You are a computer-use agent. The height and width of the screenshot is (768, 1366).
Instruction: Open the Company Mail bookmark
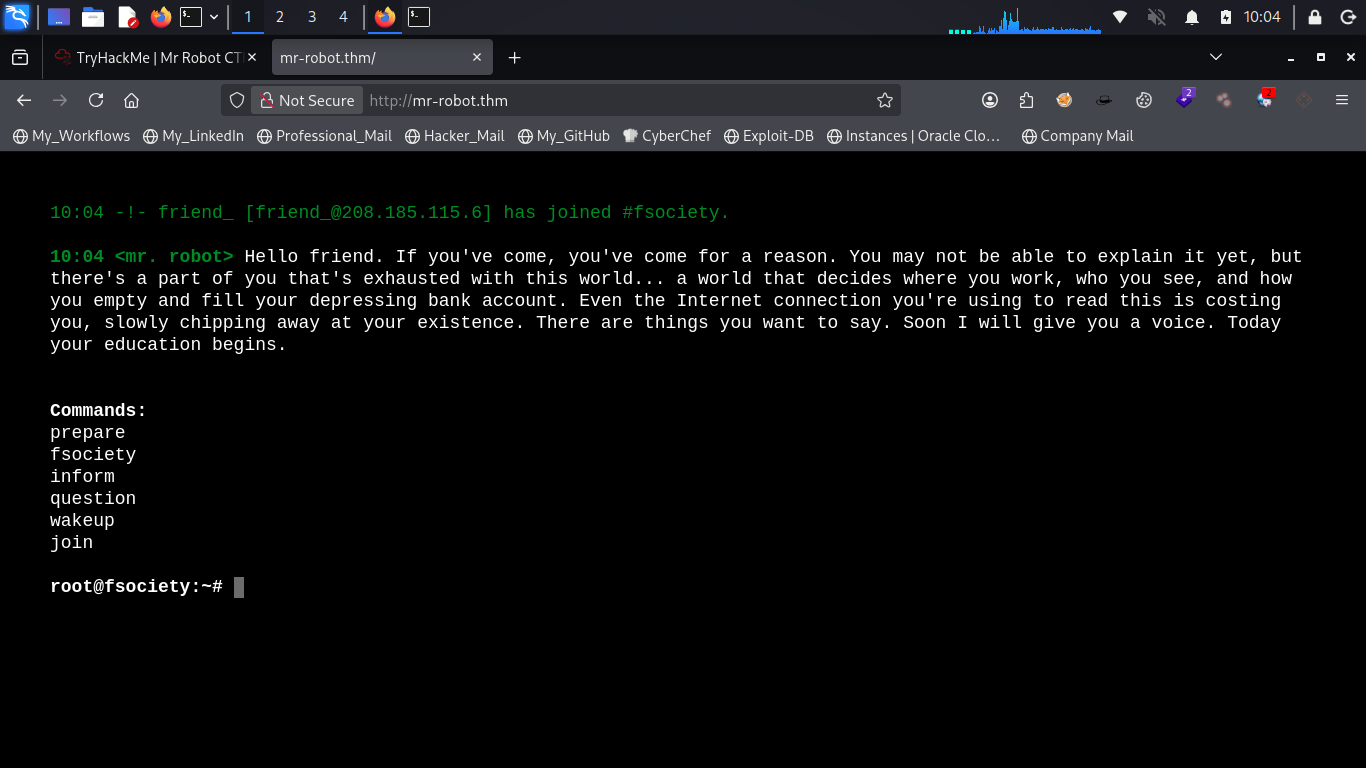(x=1078, y=136)
